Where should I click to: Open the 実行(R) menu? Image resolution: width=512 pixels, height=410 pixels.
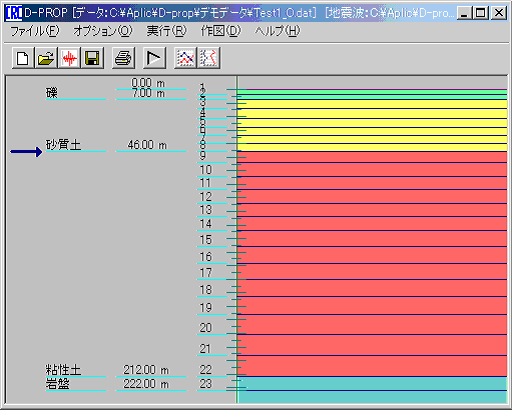(x=166, y=31)
